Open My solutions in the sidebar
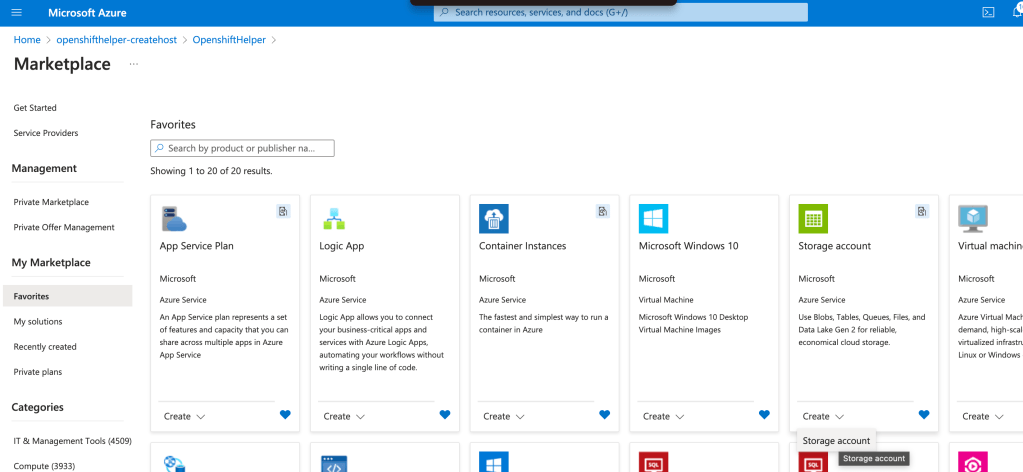The image size is (1023, 472). [x=38, y=322]
